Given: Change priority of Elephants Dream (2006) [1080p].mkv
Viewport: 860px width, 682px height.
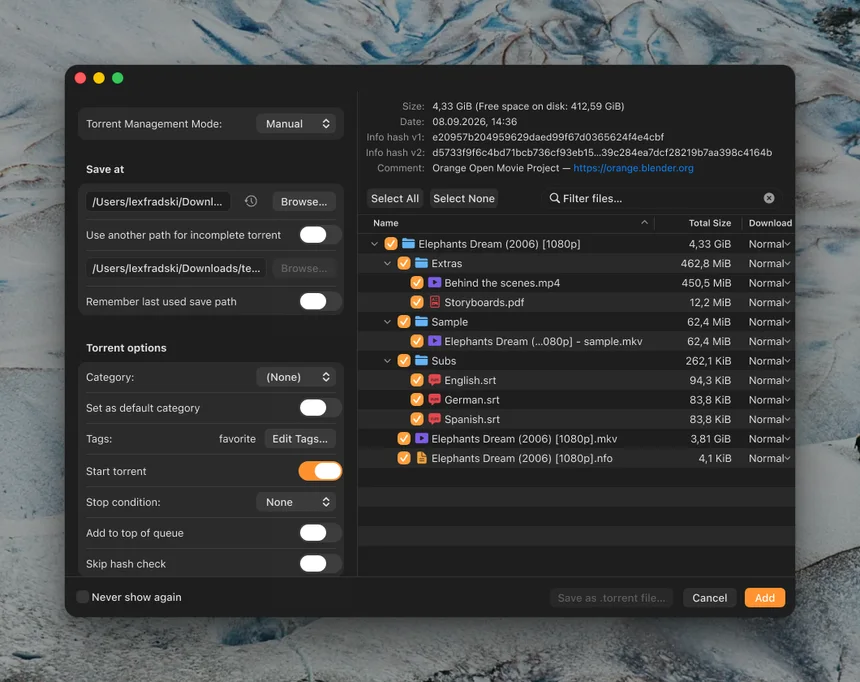Looking at the screenshot, I should tap(770, 438).
